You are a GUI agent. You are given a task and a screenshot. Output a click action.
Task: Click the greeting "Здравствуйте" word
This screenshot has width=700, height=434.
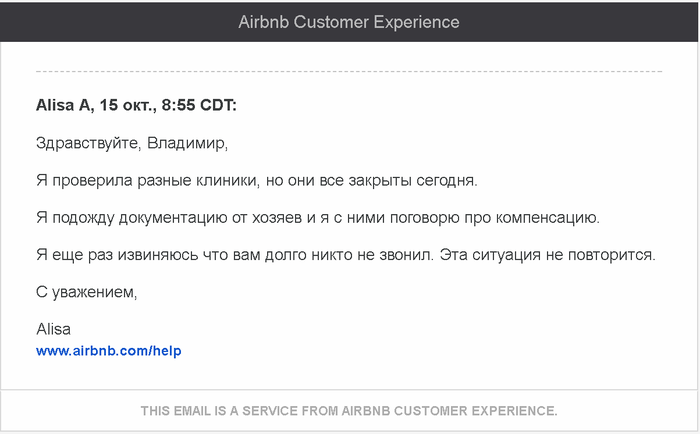click(x=88, y=143)
